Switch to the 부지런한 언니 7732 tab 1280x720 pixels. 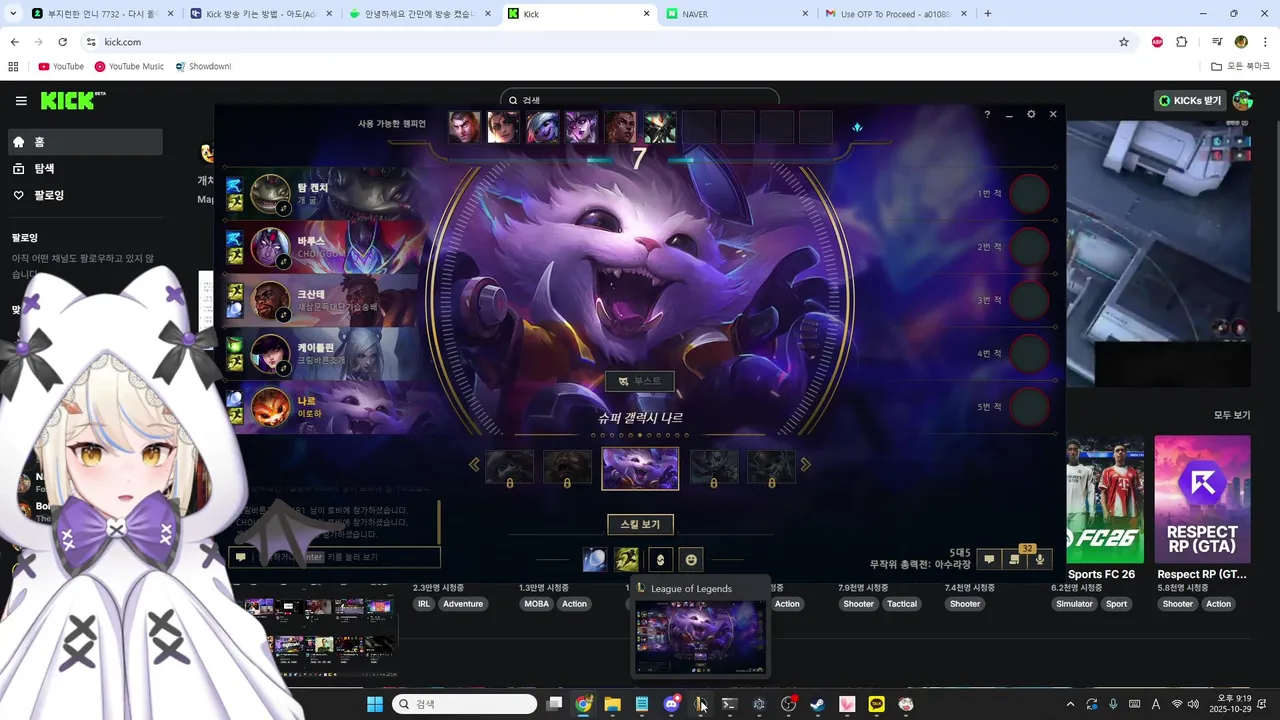pos(103,14)
